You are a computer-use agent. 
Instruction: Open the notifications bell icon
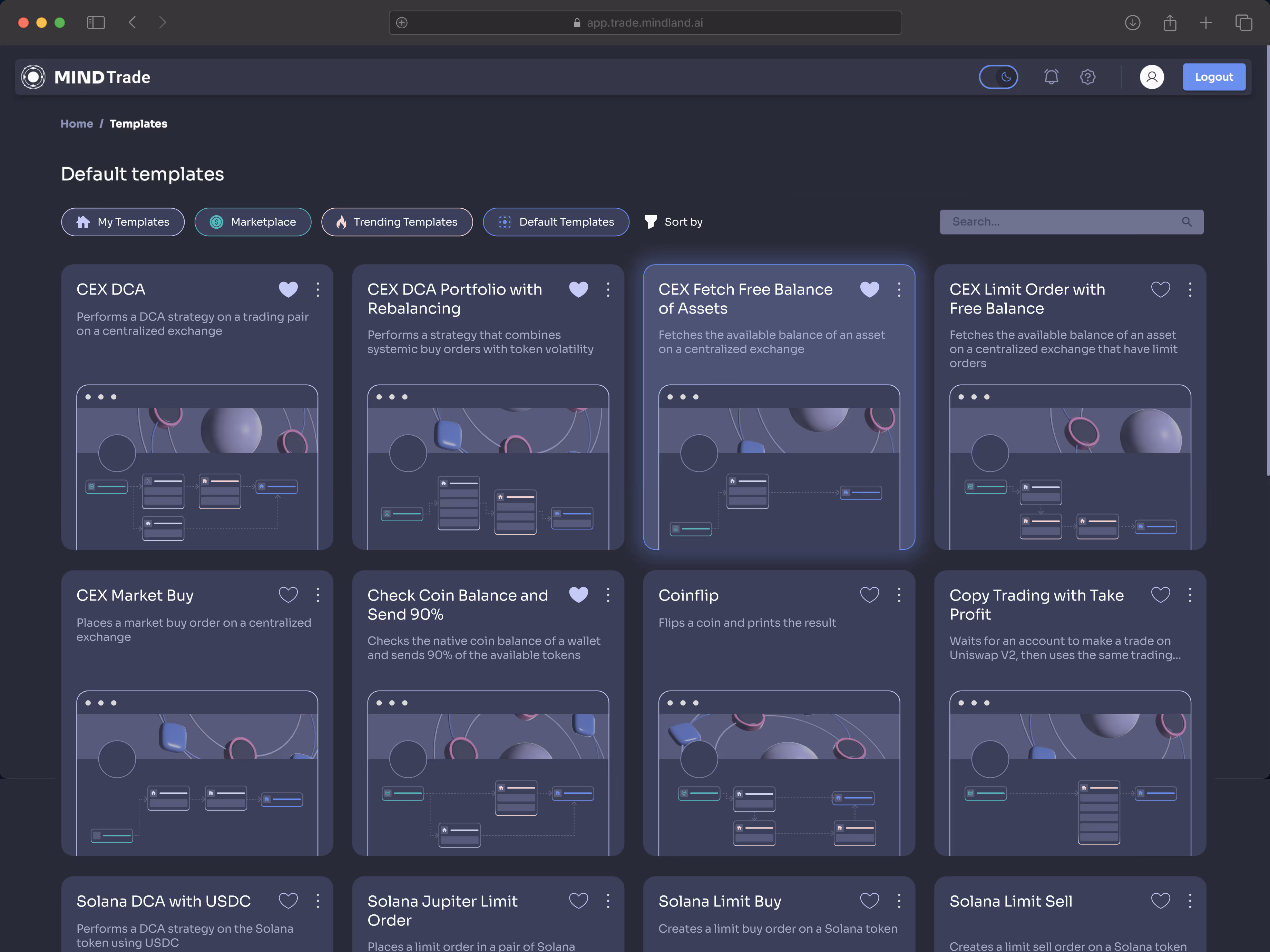click(x=1051, y=77)
